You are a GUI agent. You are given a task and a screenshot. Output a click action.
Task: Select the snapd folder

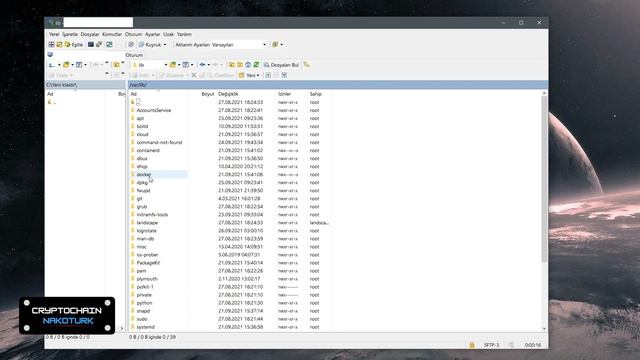coord(143,311)
